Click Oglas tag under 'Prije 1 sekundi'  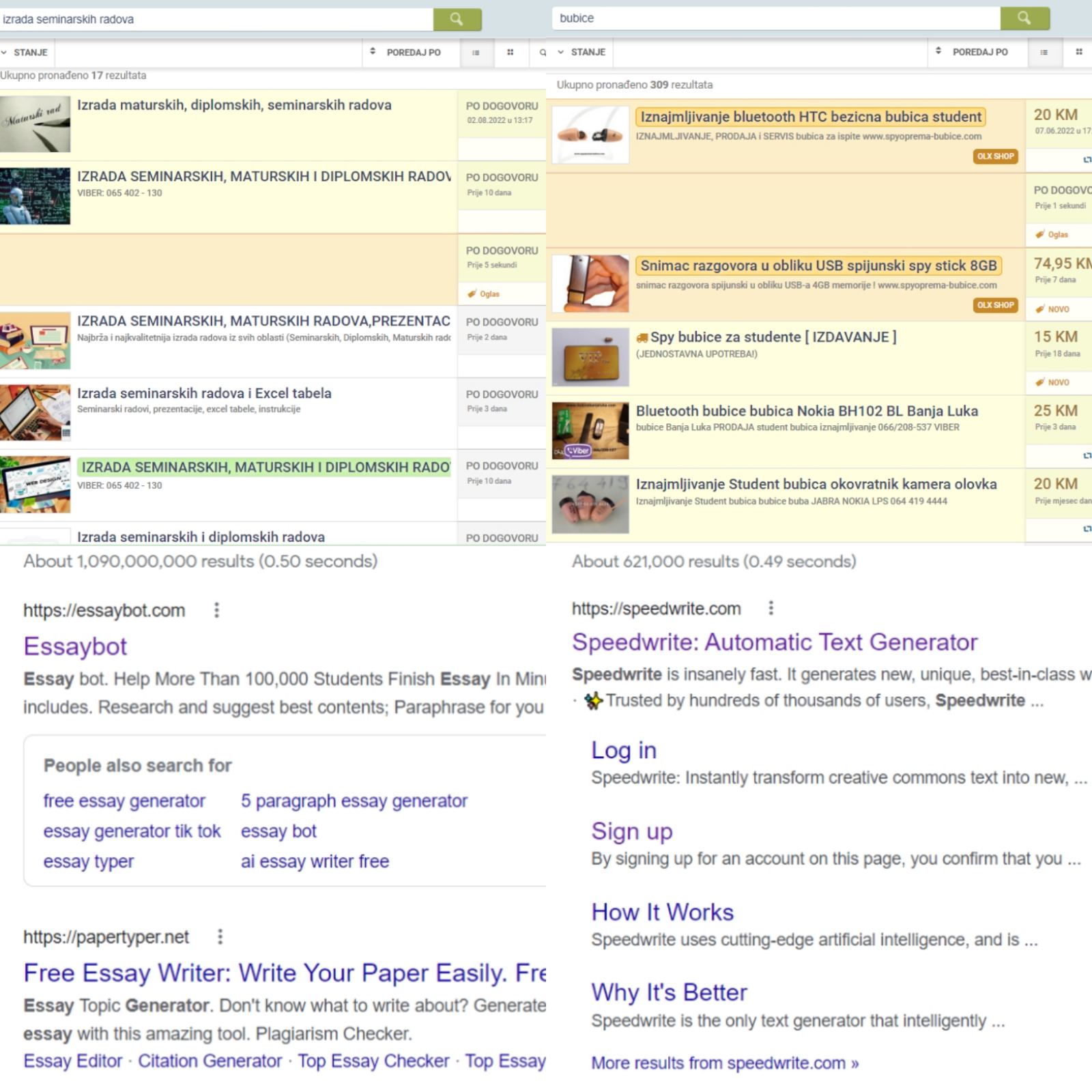(x=1052, y=235)
